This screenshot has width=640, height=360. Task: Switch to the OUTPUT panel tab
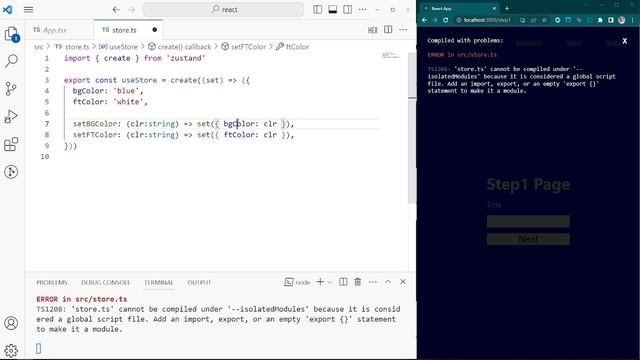[x=199, y=282]
